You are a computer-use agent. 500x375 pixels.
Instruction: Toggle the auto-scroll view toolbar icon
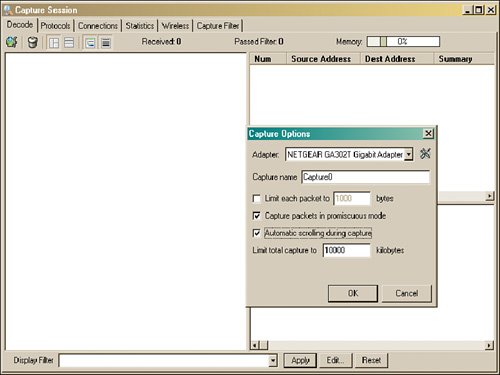click(90, 43)
